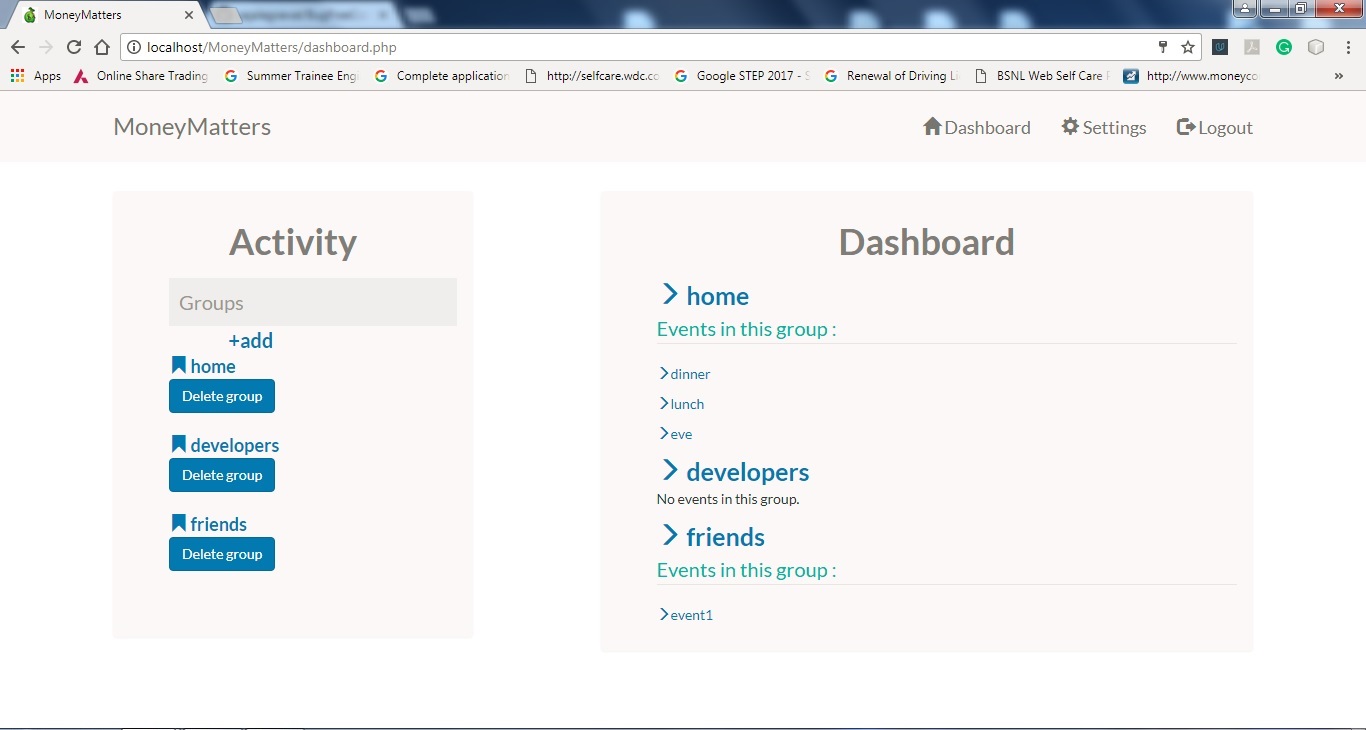Click the 'No events in this group.' text
The width and height of the screenshot is (1366, 730).
tap(728, 499)
